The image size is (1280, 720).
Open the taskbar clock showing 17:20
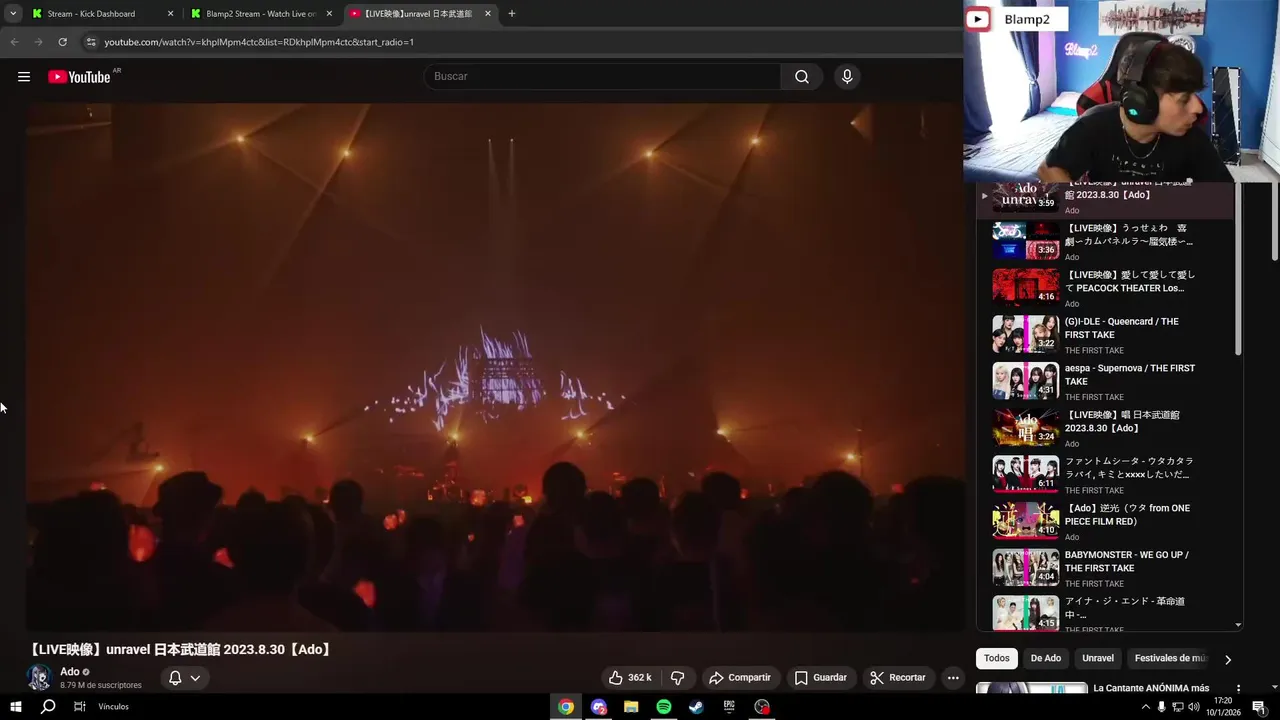coord(1223,707)
